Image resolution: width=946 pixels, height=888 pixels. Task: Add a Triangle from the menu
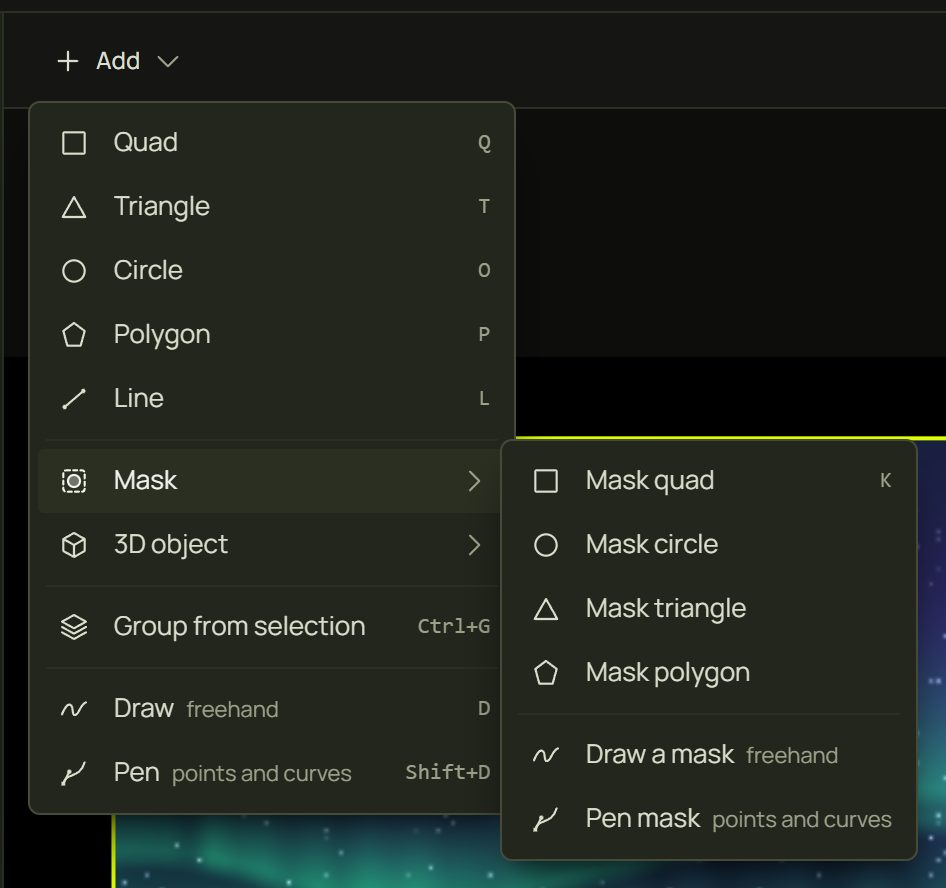272,207
